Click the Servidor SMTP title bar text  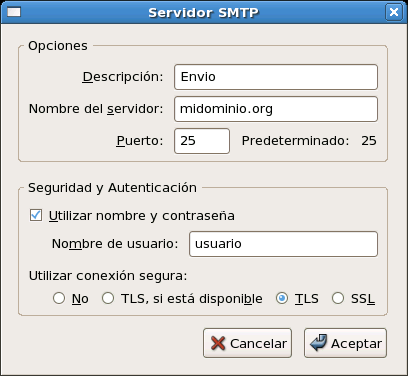204,13
